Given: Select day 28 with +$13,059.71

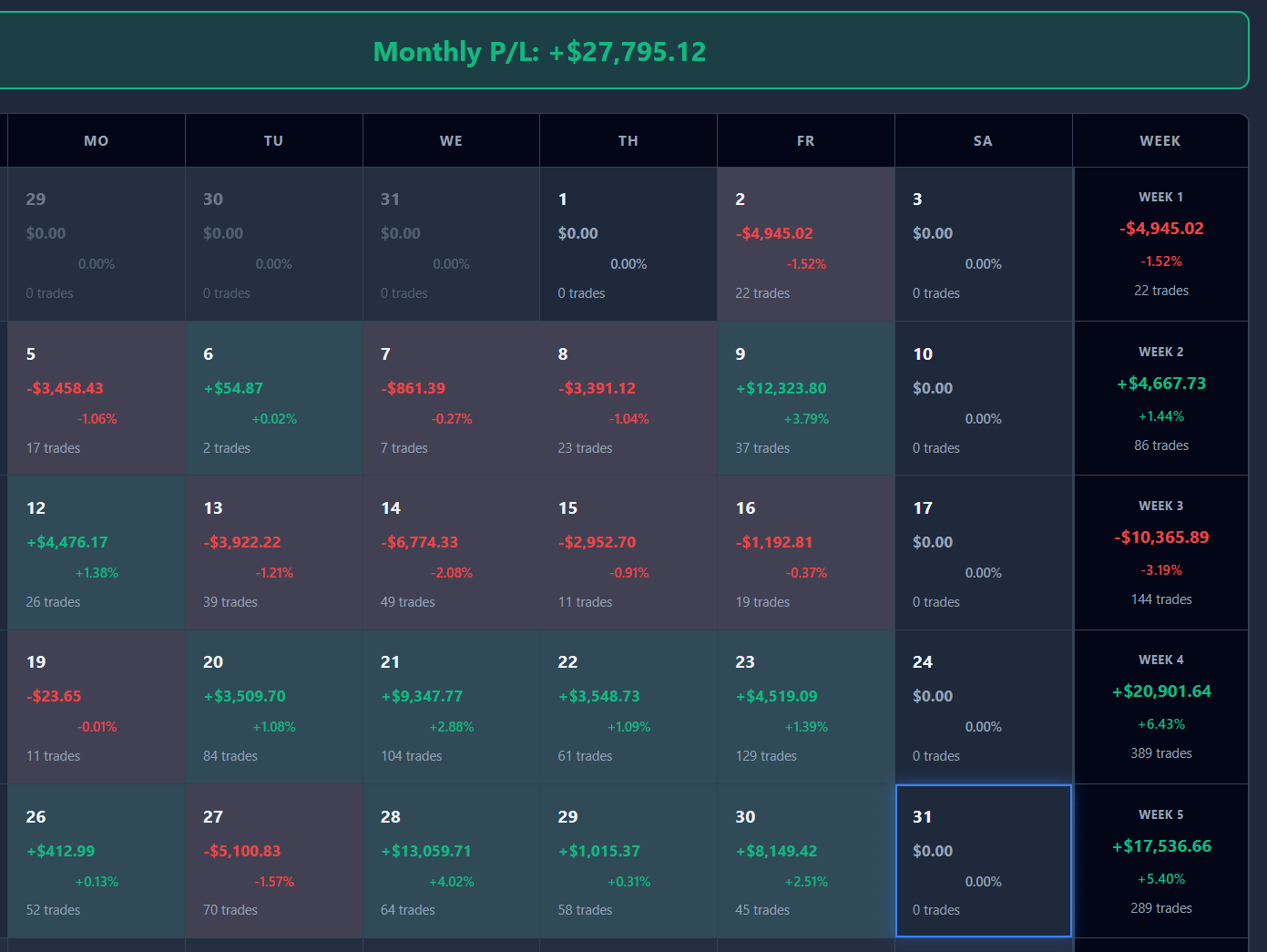Looking at the screenshot, I should point(451,861).
